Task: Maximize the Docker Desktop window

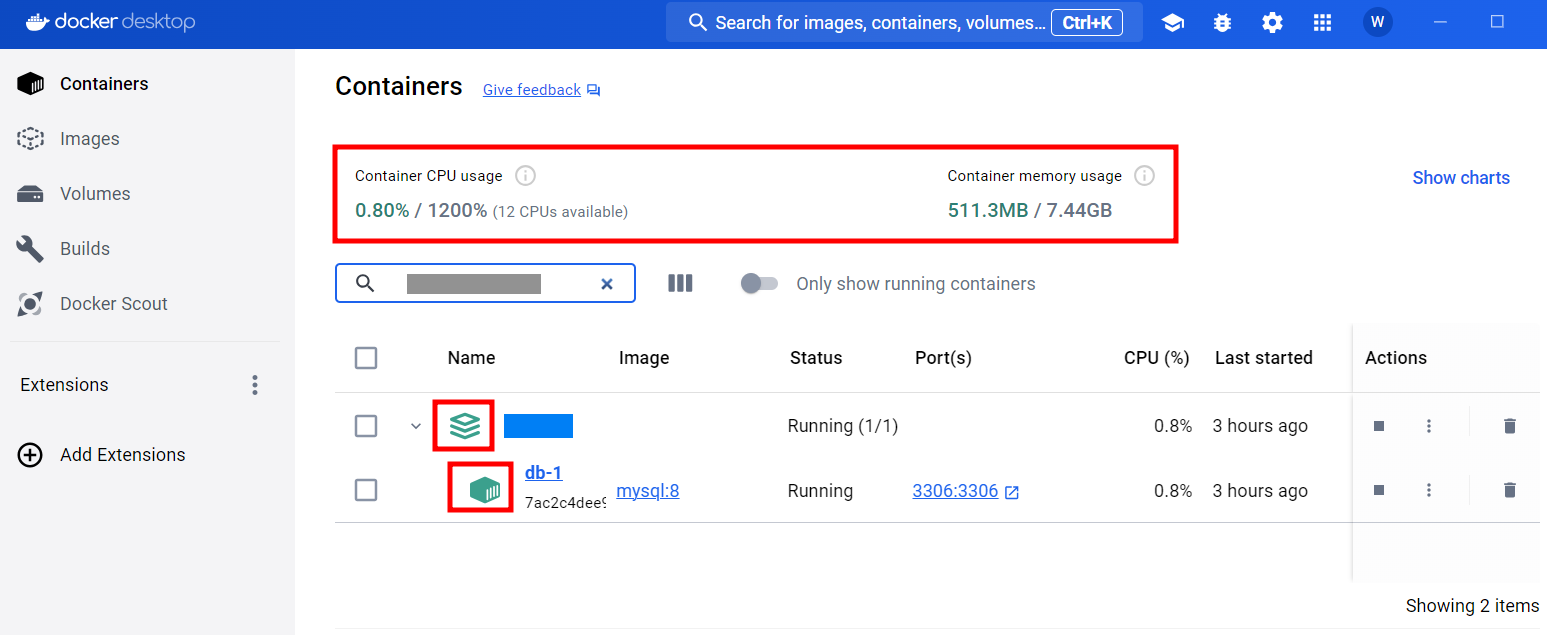Action: click(x=1497, y=22)
